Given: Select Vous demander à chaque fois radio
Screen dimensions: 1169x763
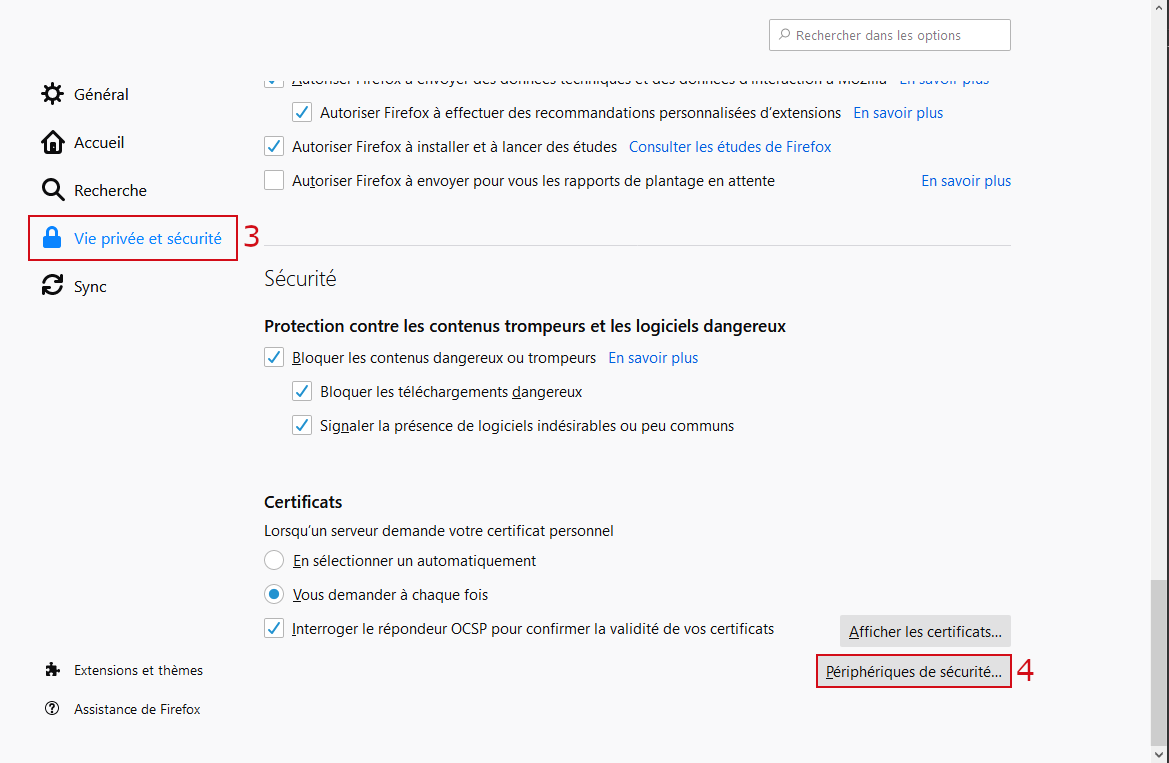Looking at the screenshot, I should [x=274, y=594].
